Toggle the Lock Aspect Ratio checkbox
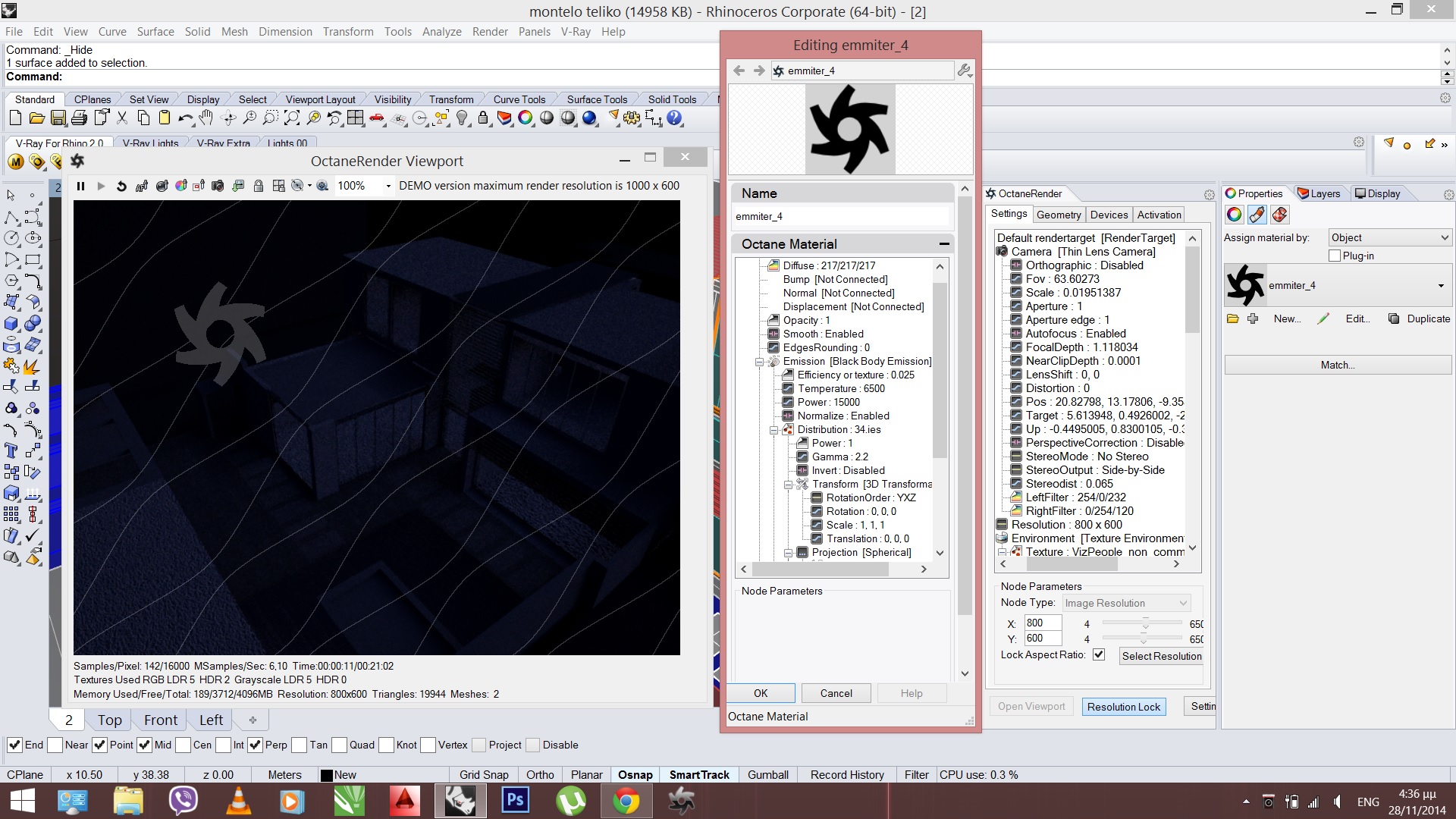Image resolution: width=1456 pixels, height=819 pixels. 1099,654
